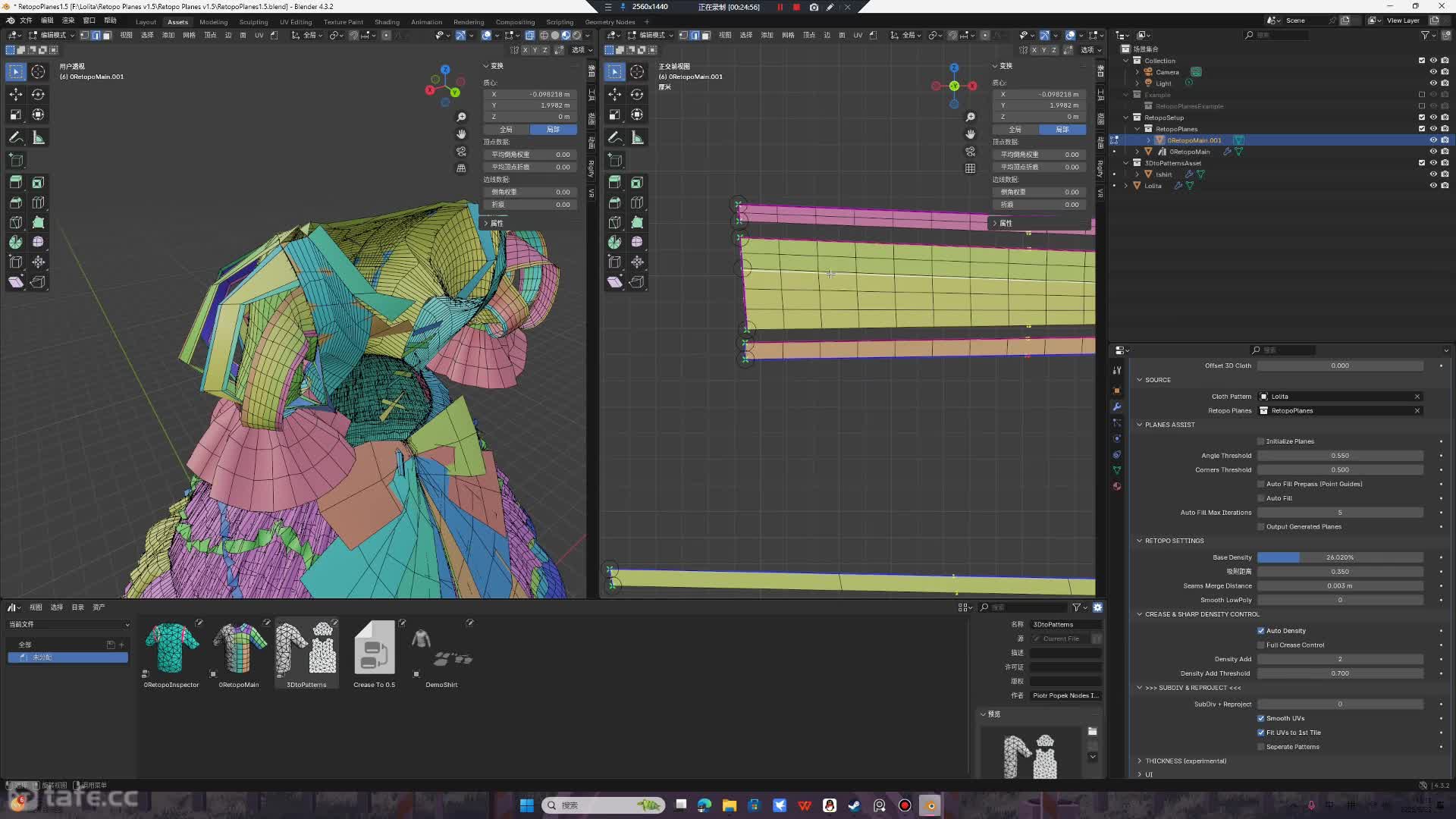
Task: Uncheck Fit UVs to 1st Tile
Action: click(1261, 733)
